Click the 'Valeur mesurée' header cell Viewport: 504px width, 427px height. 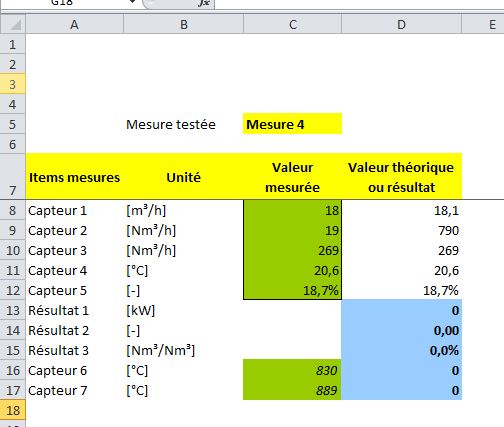(292, 177)
